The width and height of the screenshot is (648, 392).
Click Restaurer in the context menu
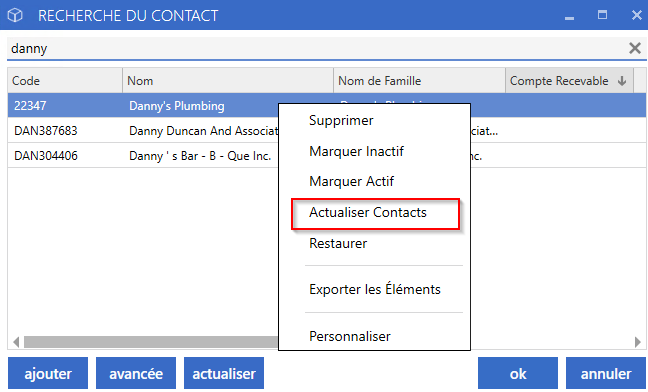click(x=338, y=243)
